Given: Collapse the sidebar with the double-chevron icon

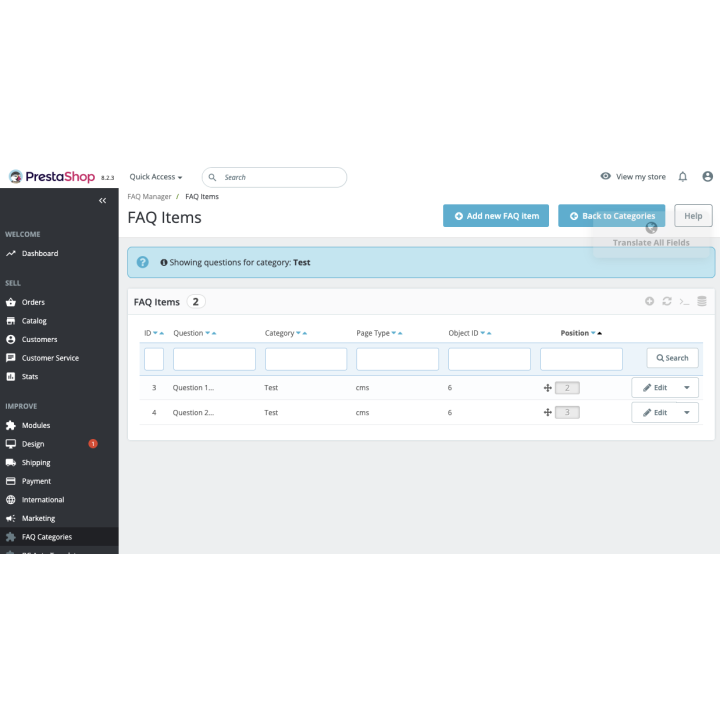Looking at the screenshot, I should pos(102,201).
